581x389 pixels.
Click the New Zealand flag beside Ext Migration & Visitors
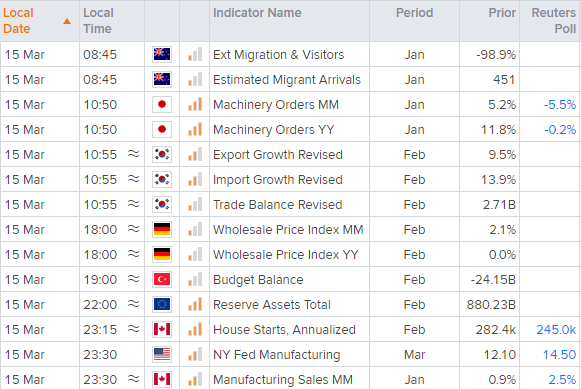point(162,54)
